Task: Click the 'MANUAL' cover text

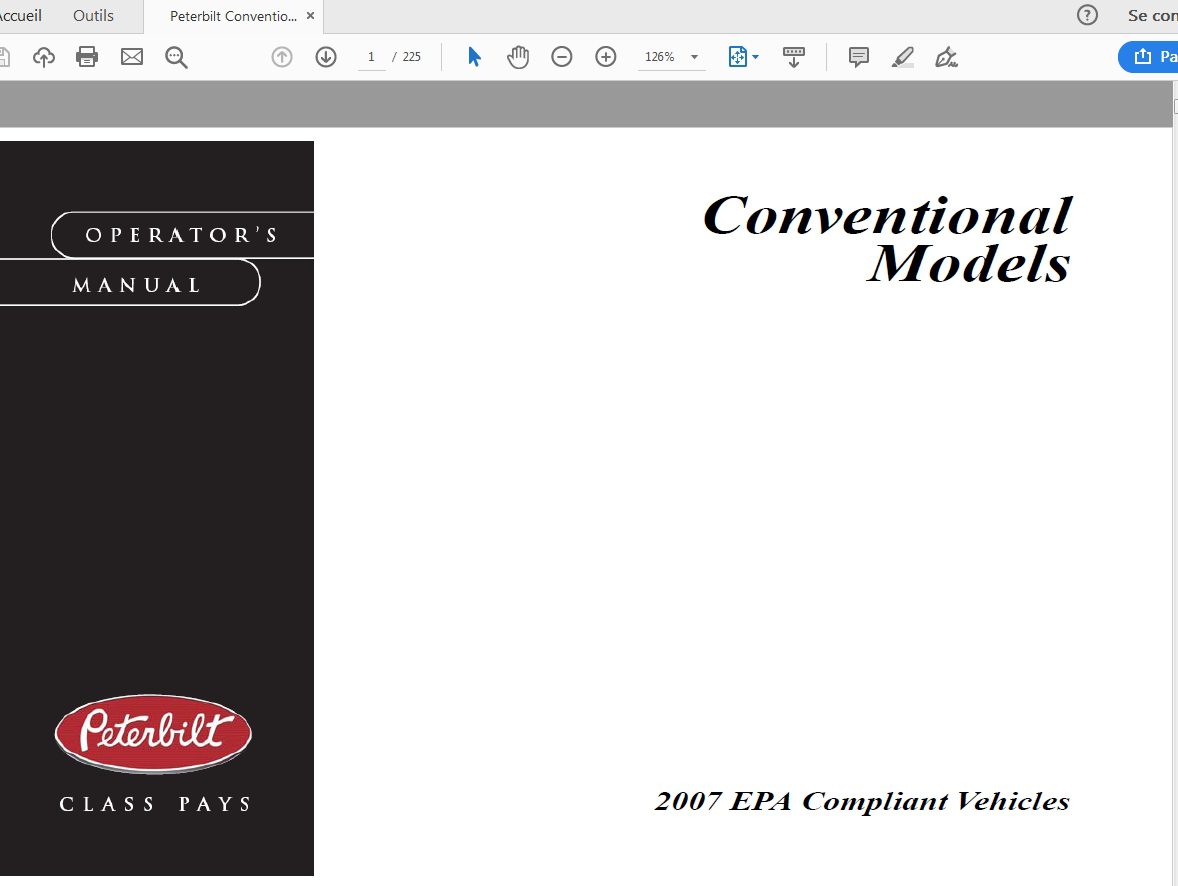Action: tap(137, 286)
